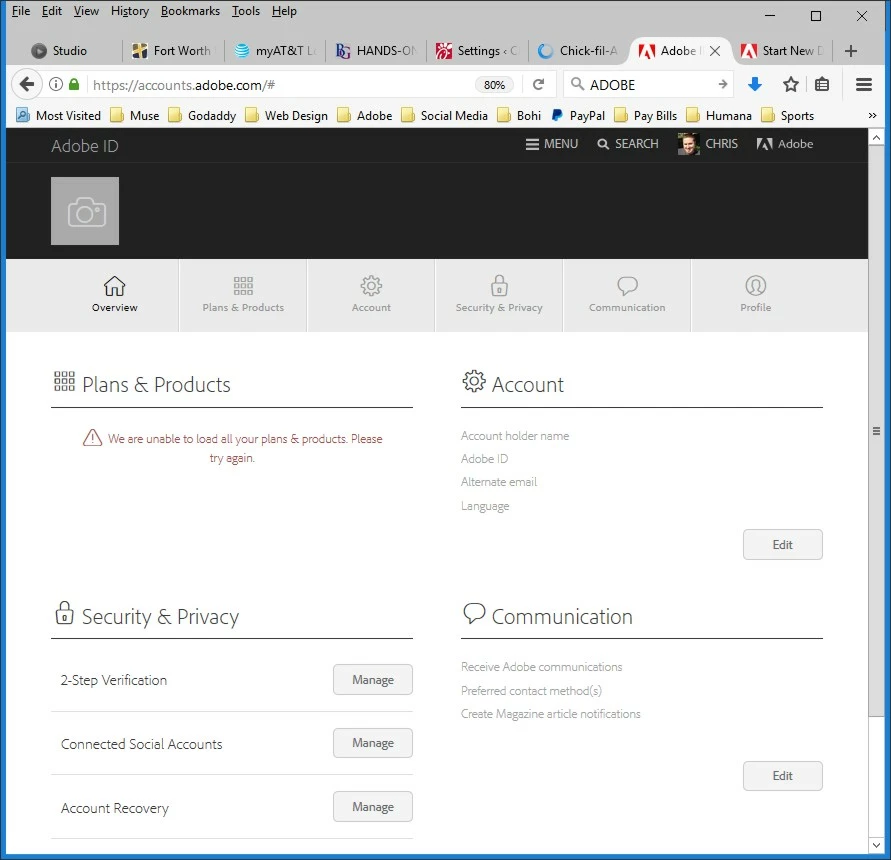
Task: Switch to the Fort Worth browser tab
Action: [x=173, y=51]
